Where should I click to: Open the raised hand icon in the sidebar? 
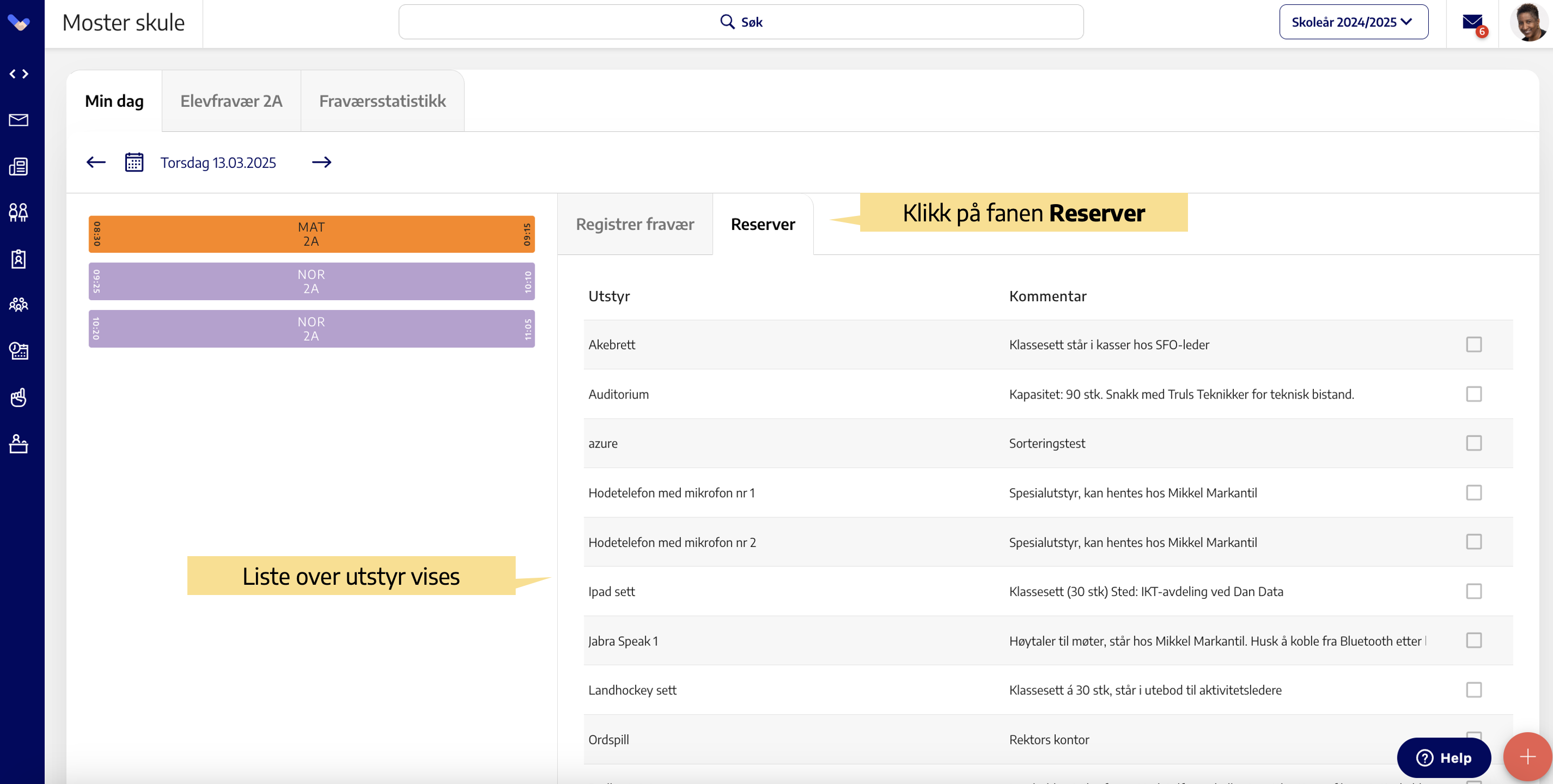[x=19, y=397]
